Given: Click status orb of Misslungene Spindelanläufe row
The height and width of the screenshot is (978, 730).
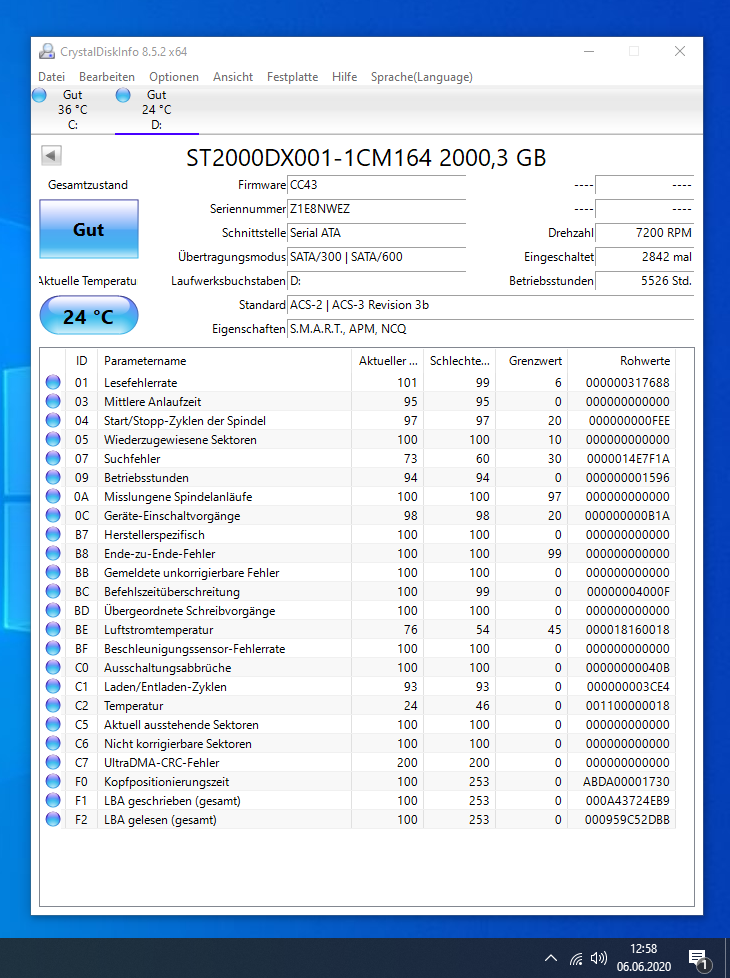Looking at the screenshot, I should [x=53, y=496].
